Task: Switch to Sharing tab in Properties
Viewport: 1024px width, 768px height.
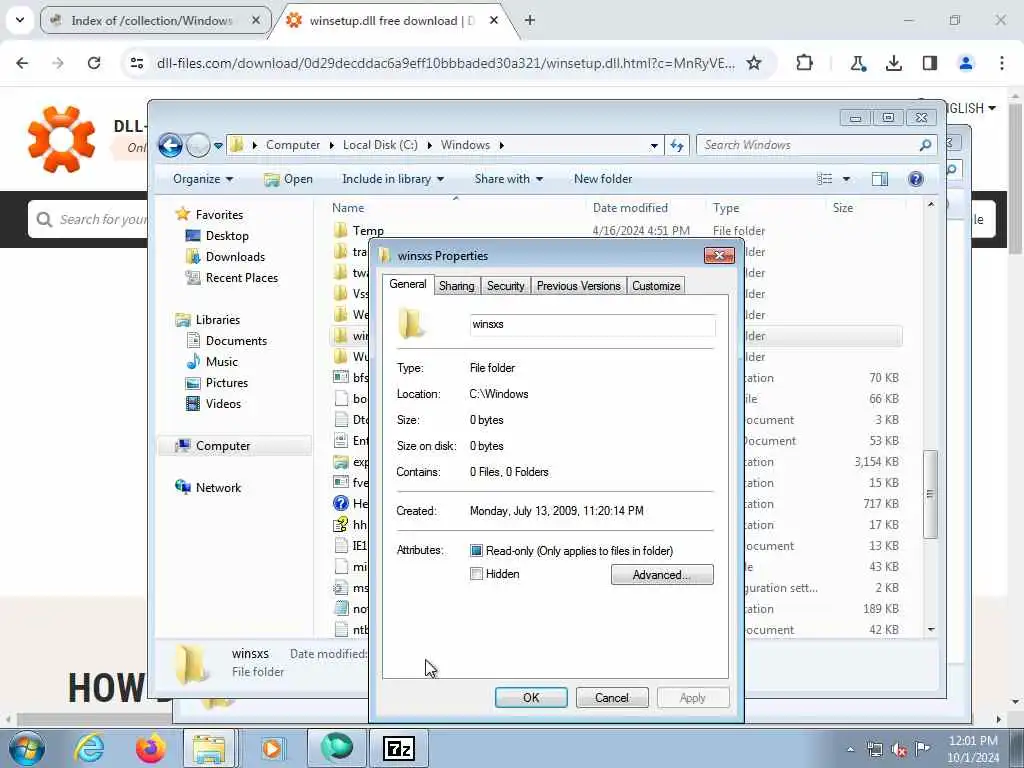Action: coord(456,286)
